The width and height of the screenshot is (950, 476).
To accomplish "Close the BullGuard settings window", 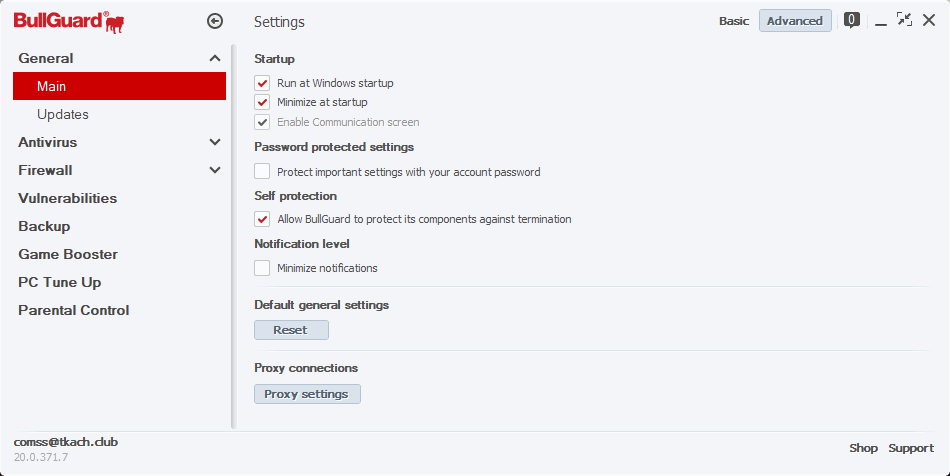I will pos(929,20).
